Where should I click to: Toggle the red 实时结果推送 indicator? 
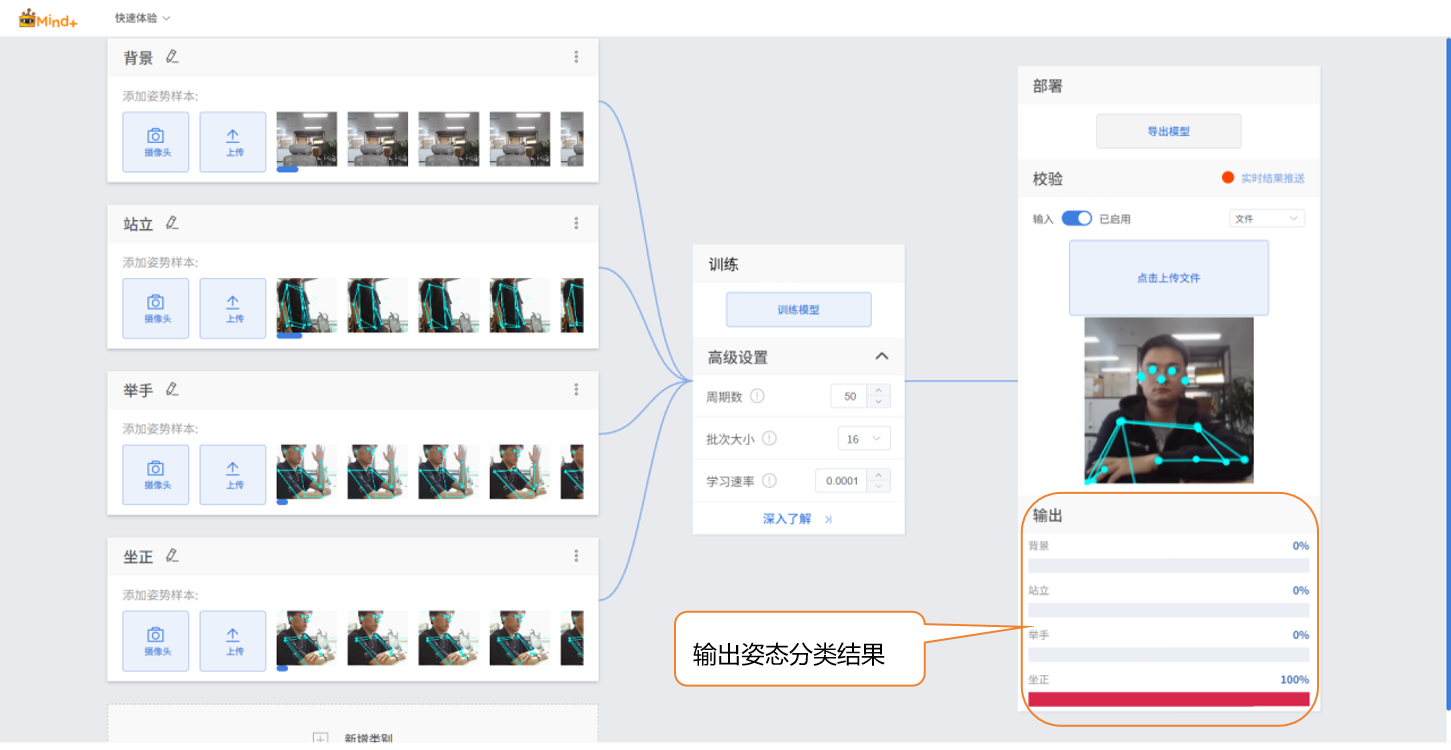click(1228, 178)
